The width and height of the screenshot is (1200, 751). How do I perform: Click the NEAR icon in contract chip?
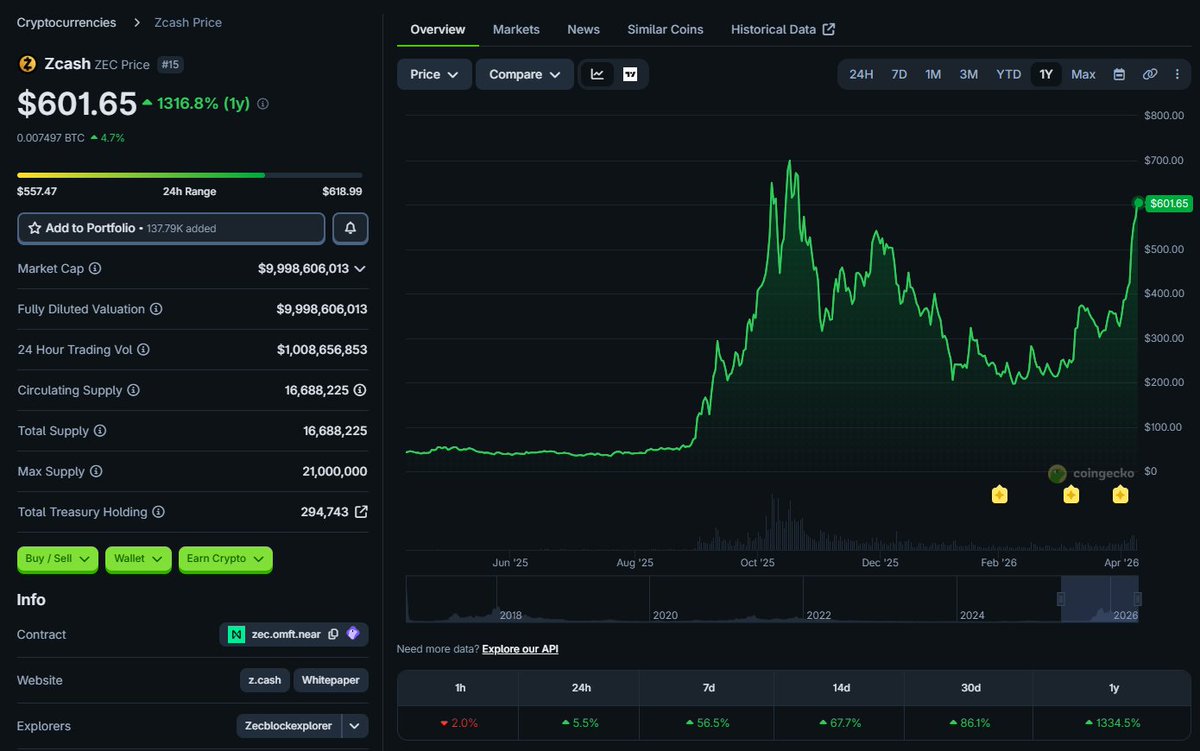(x=236, y=634)
